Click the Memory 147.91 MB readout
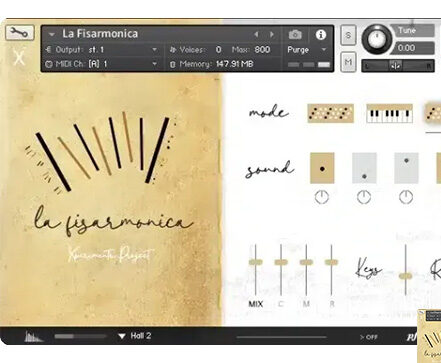 tap(234, 64)
